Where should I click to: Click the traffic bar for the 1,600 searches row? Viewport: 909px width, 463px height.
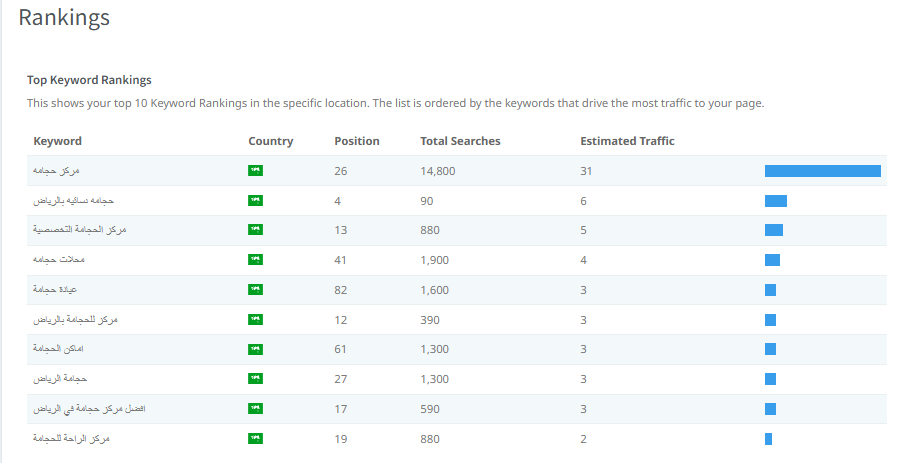(770, 290)
